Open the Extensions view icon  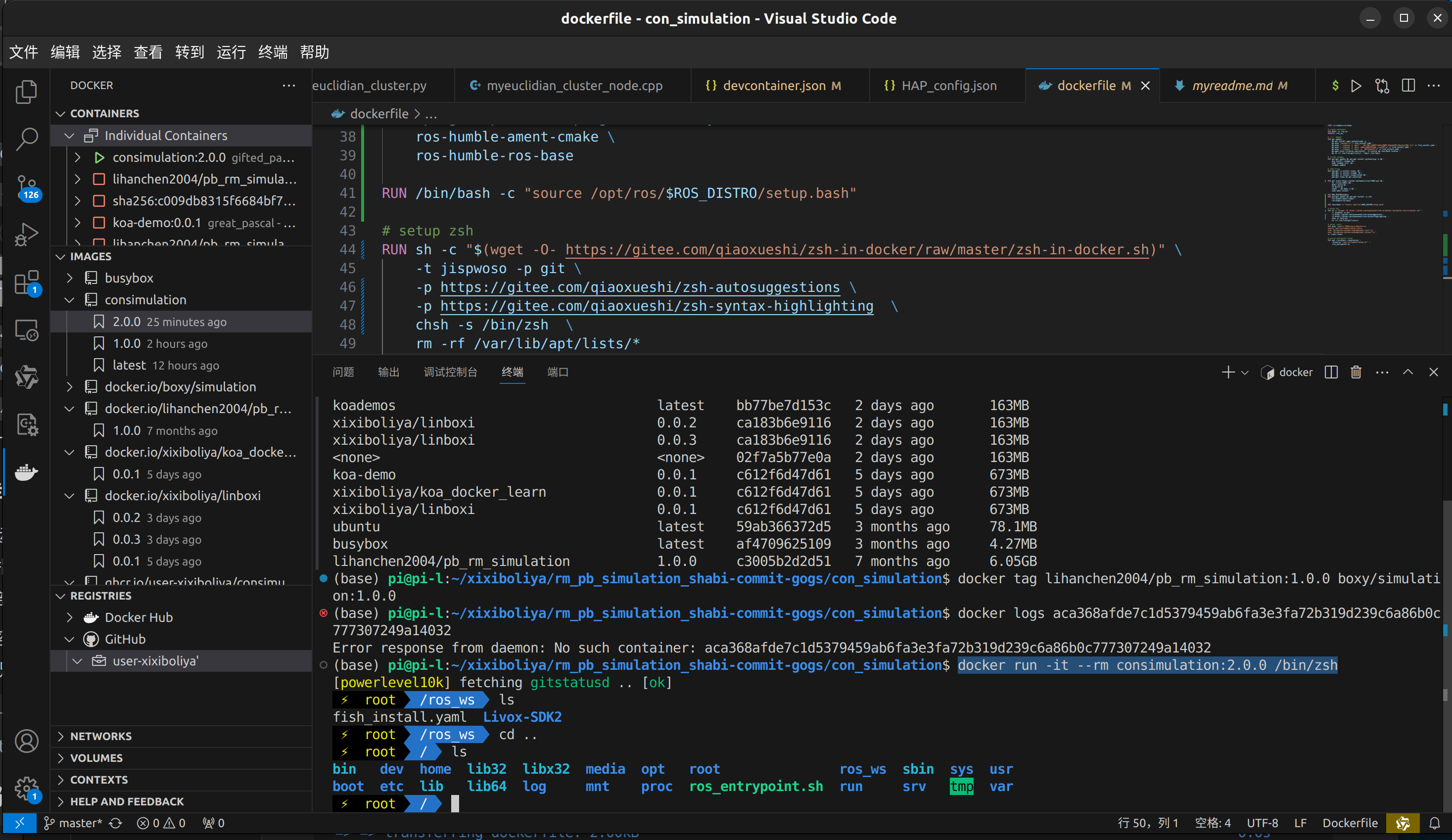(x=26, y=282)
